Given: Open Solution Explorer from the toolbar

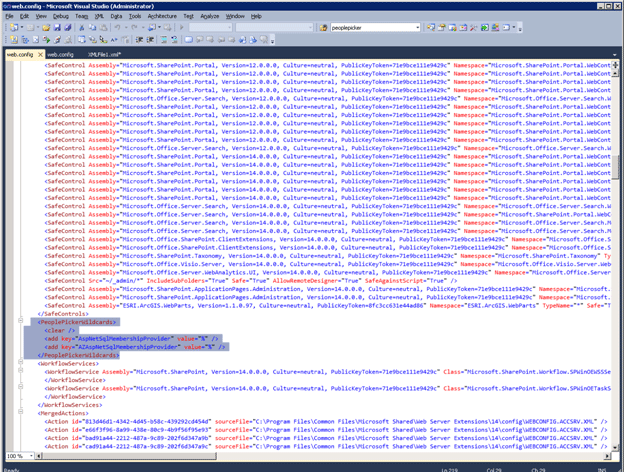Looking at the screenshot, I should [x=431, y=27].
